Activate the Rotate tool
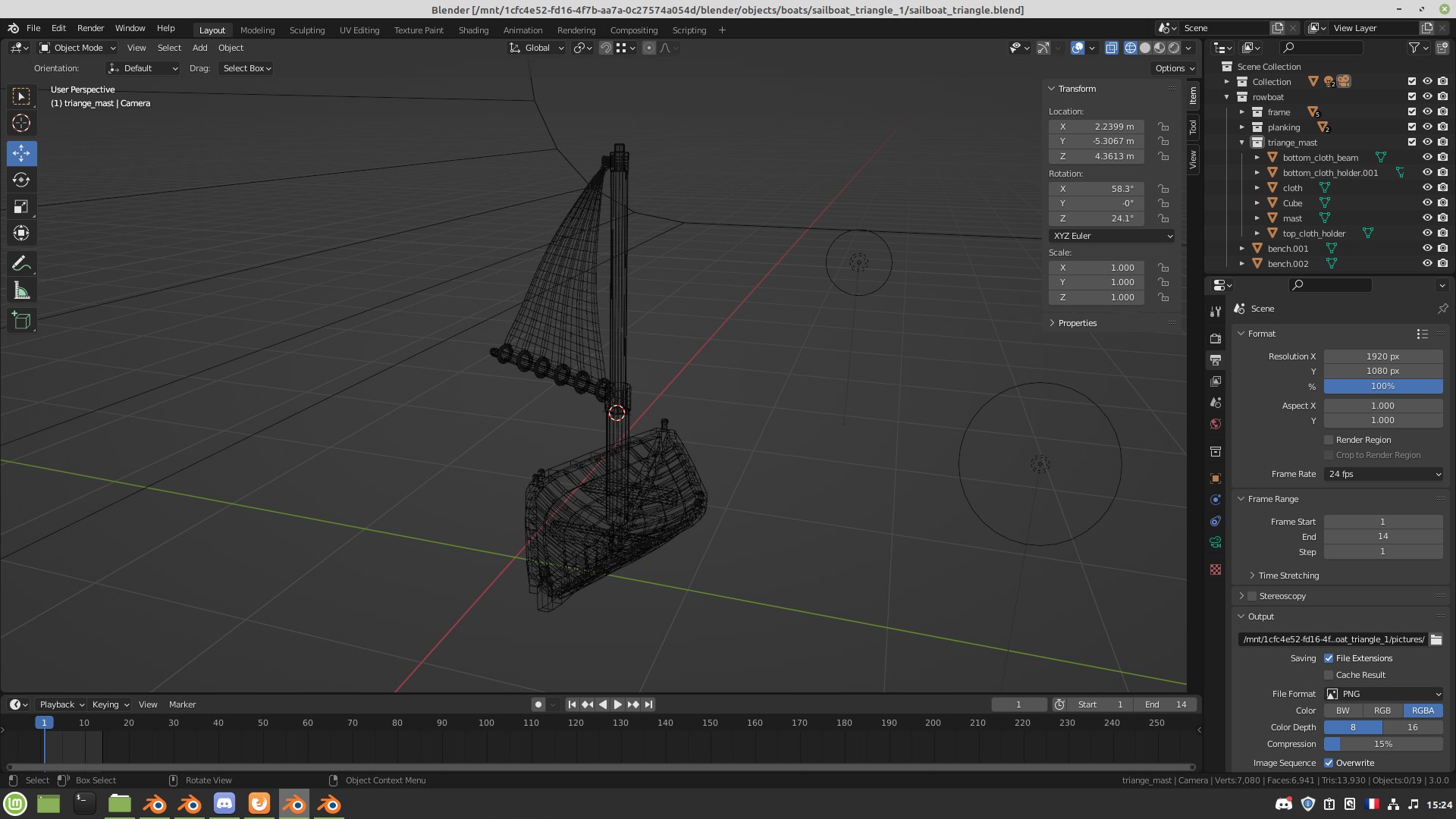This screenshot has height=819, width=1456. click(x=21, y=180)
